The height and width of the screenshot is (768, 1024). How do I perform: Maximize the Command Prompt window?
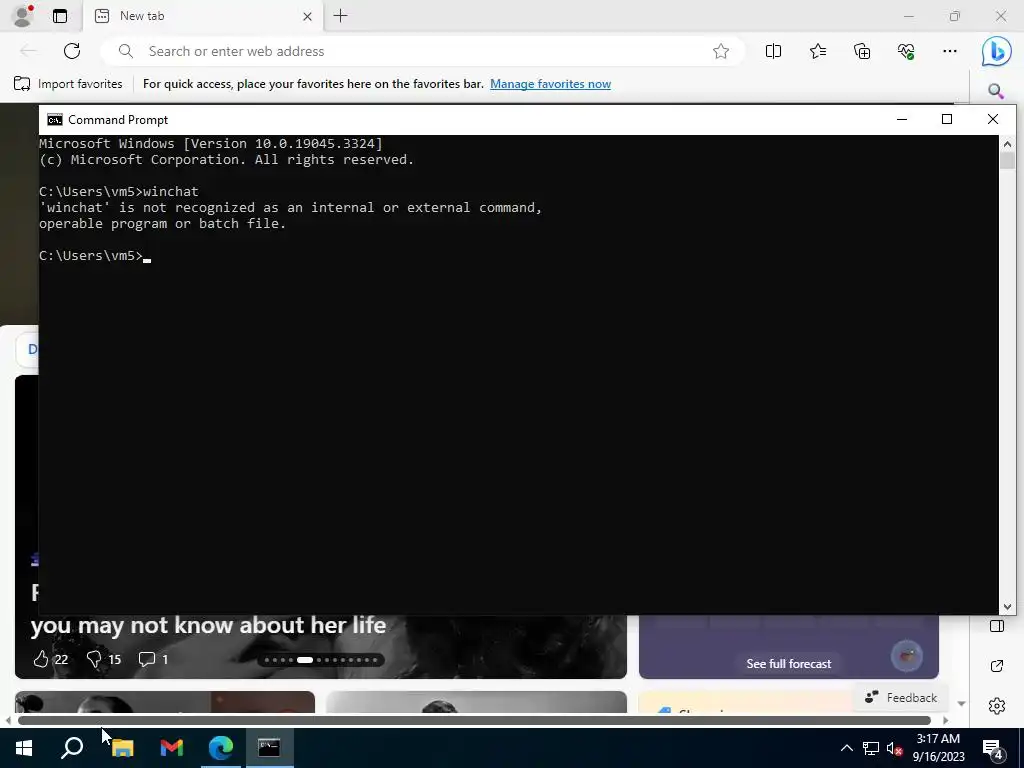(947, 119)
